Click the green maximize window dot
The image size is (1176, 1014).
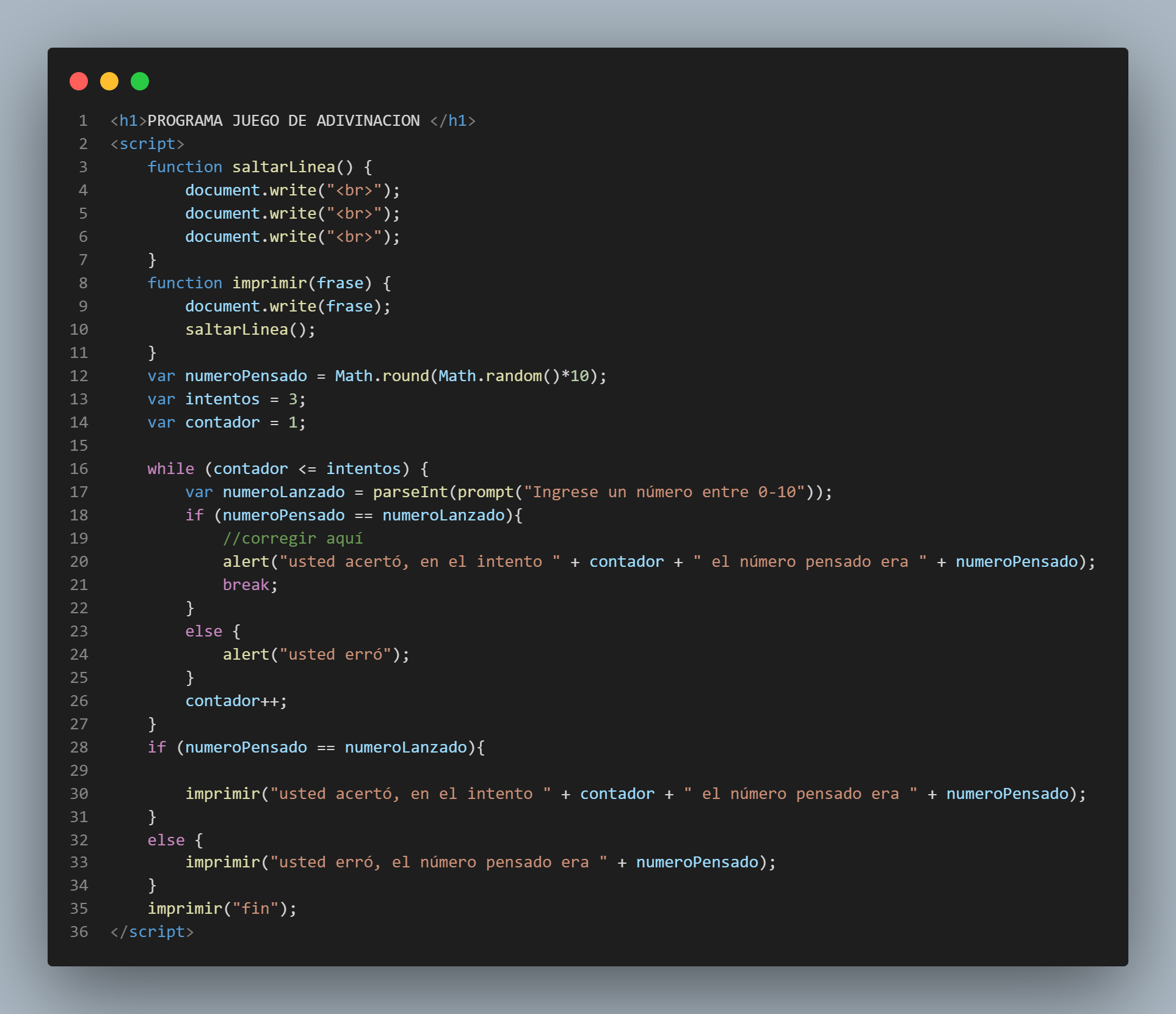[x=140, y=81]
